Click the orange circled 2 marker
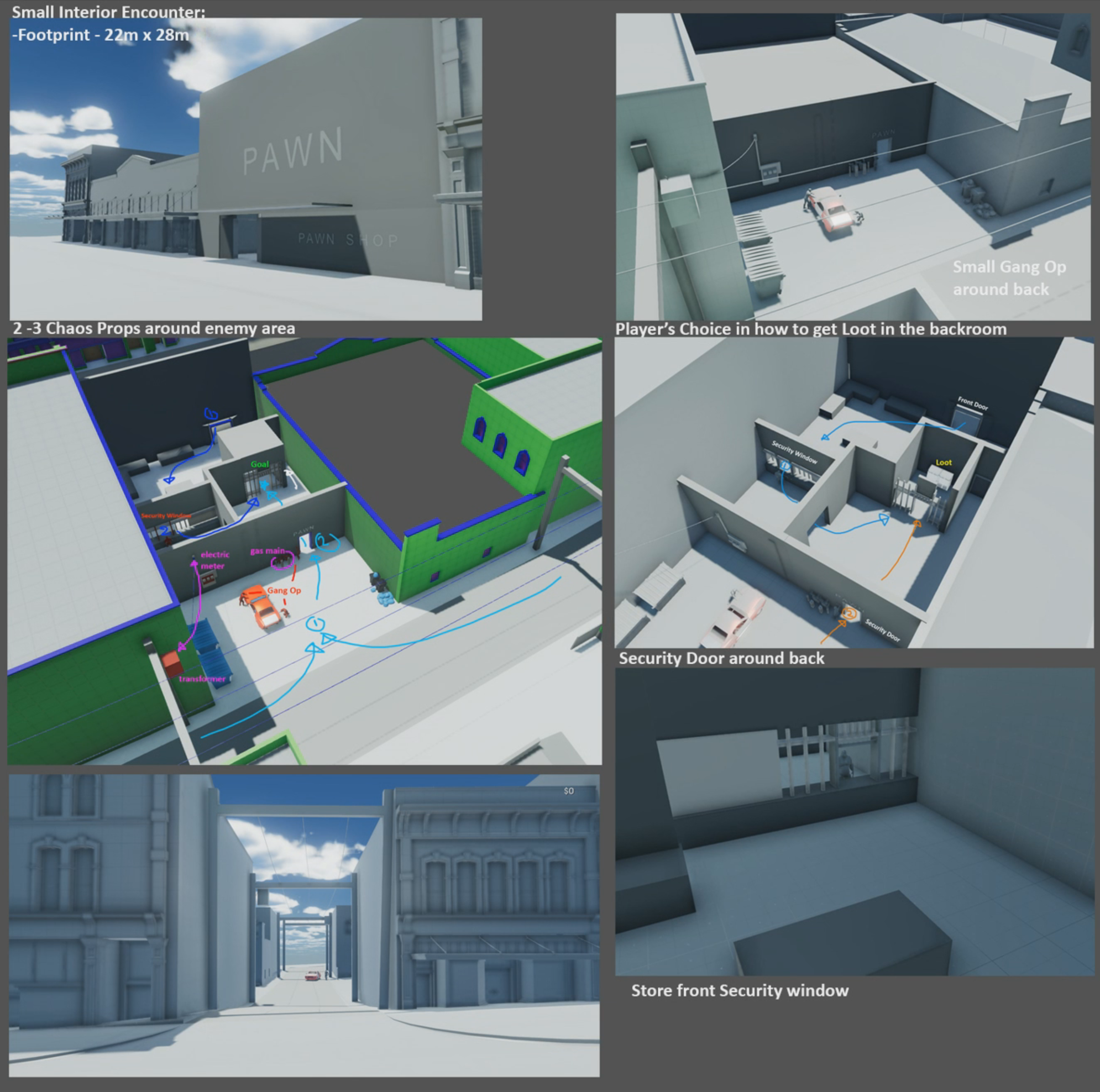 849,613
